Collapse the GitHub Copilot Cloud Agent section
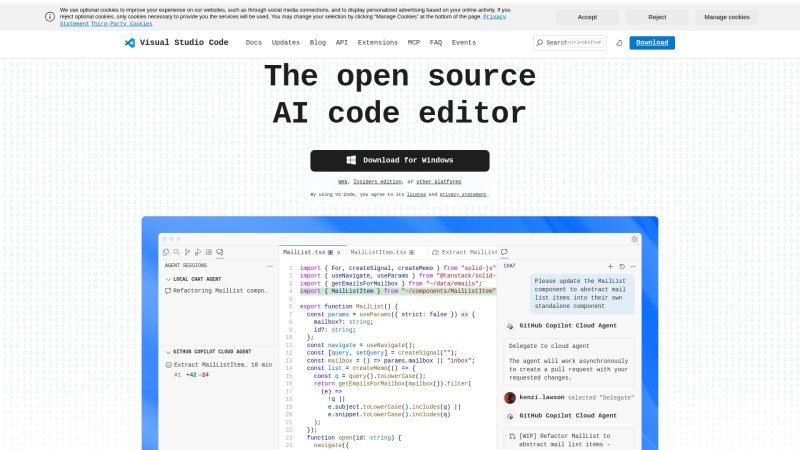The height and width of the screenshot is (450, 800). 168,352
